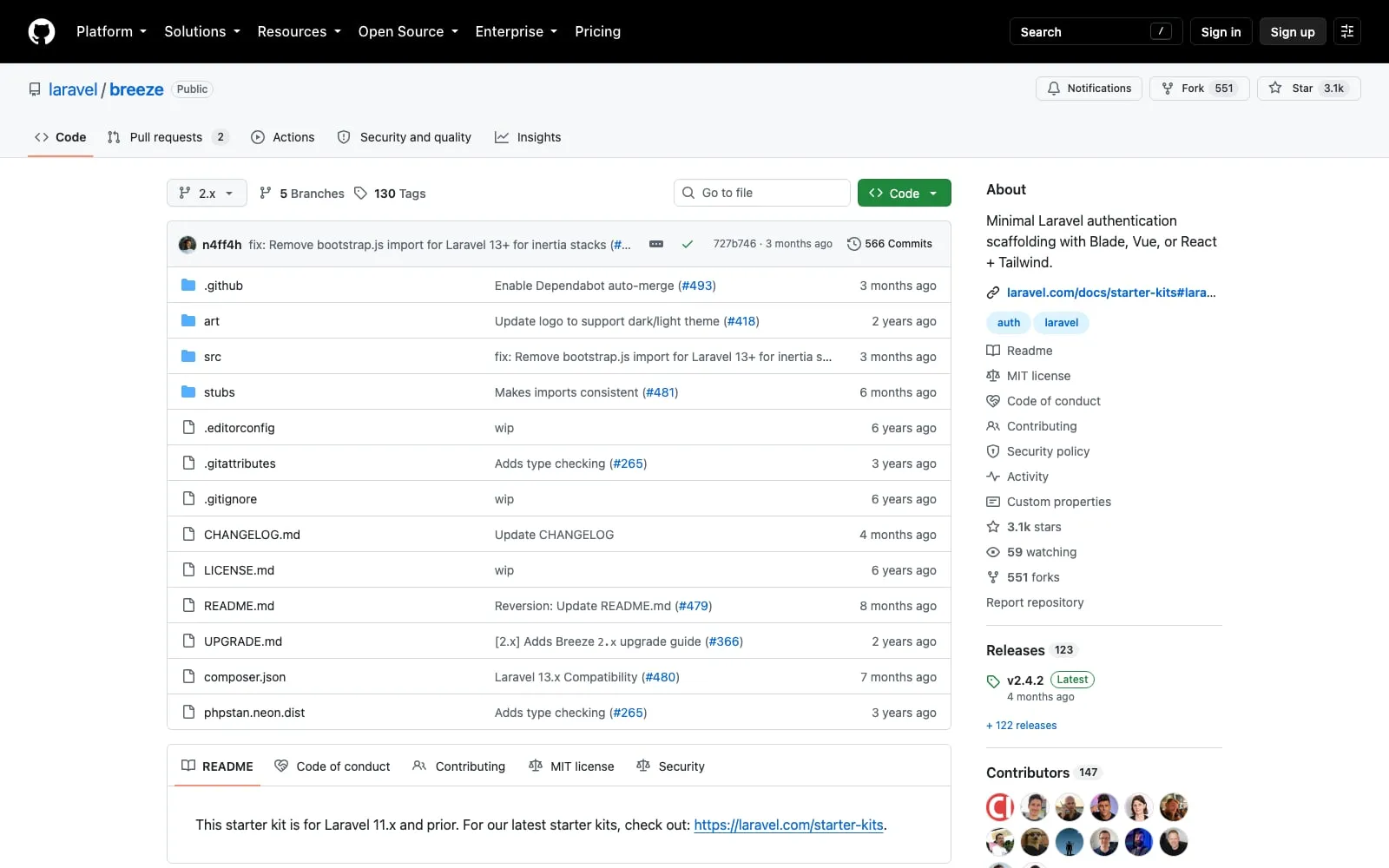The image size is (1389, 868).
Task: Select Code of conduct tab in README panel
Action: coord(332,766)
